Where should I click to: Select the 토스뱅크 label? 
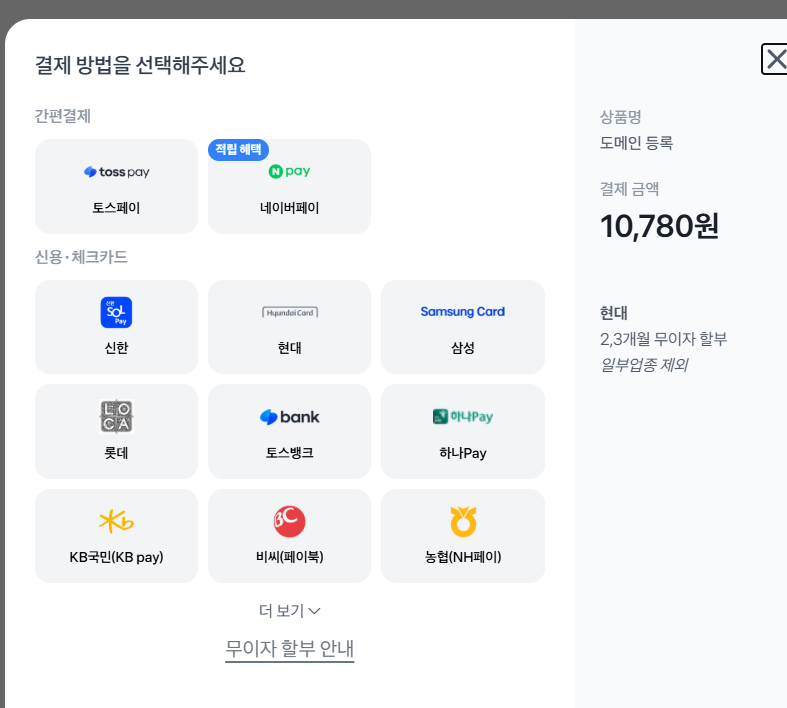point(290,453)
